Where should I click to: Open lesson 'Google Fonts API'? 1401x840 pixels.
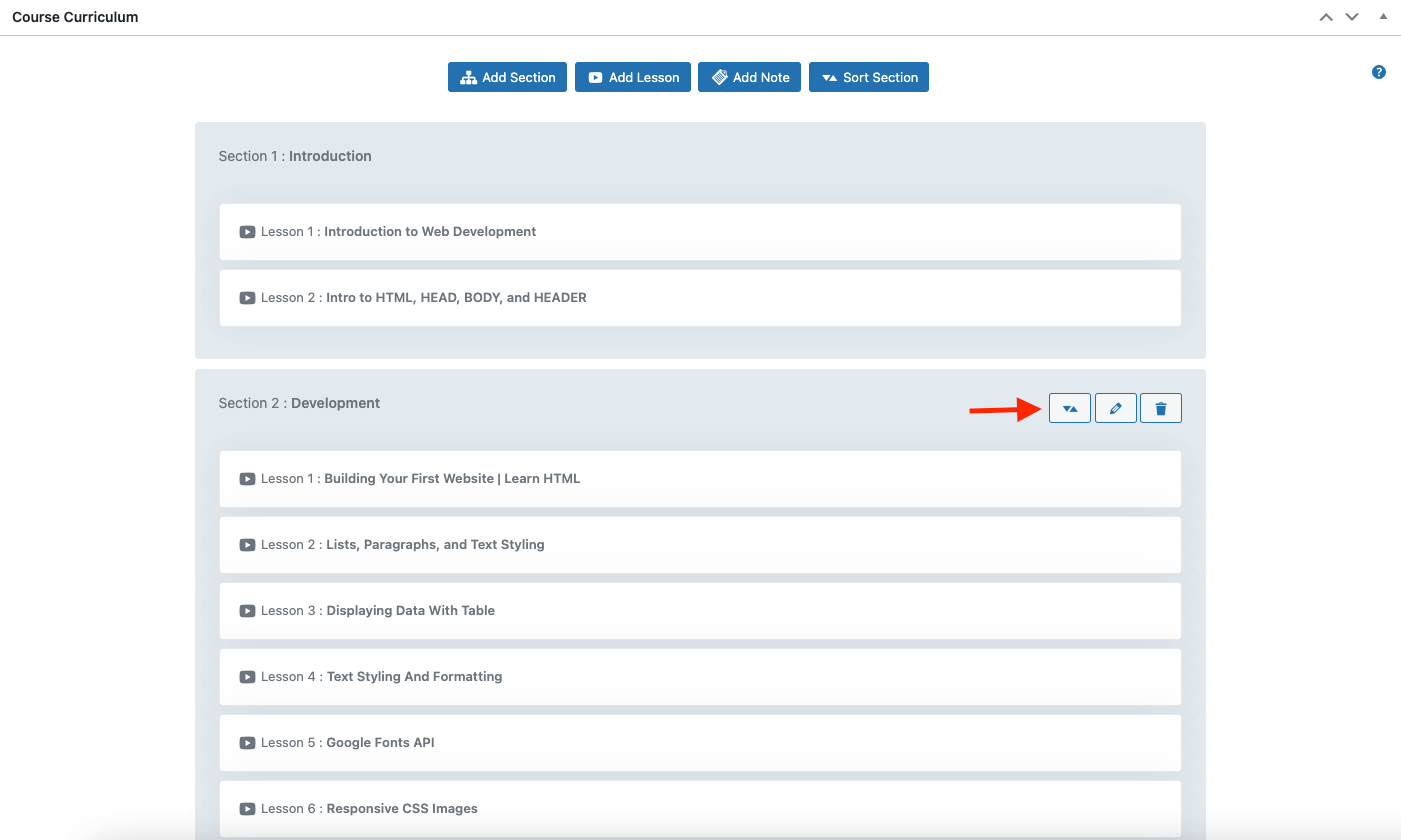coord(700,743)
